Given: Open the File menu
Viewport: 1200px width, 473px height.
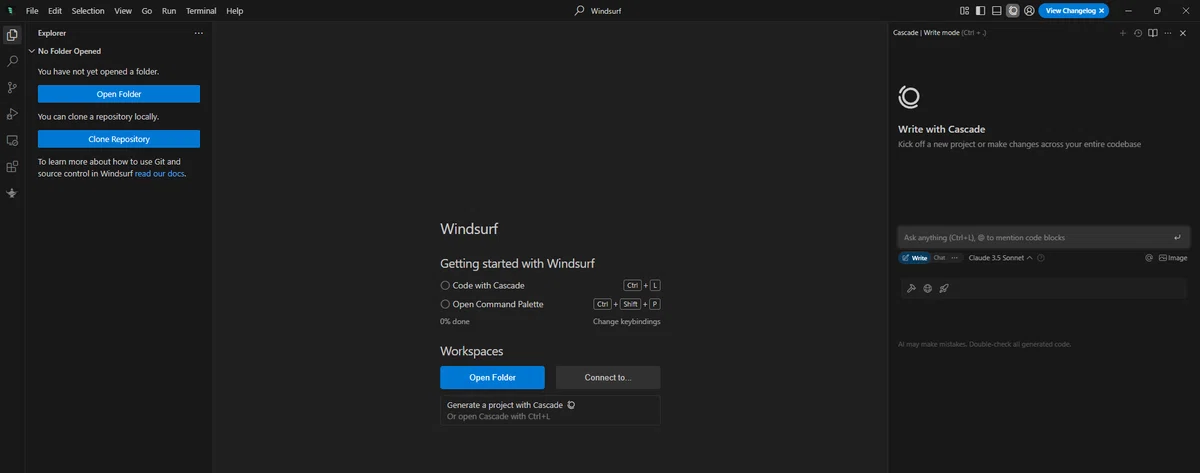Looking at the screenshot, I should (32, 10).
